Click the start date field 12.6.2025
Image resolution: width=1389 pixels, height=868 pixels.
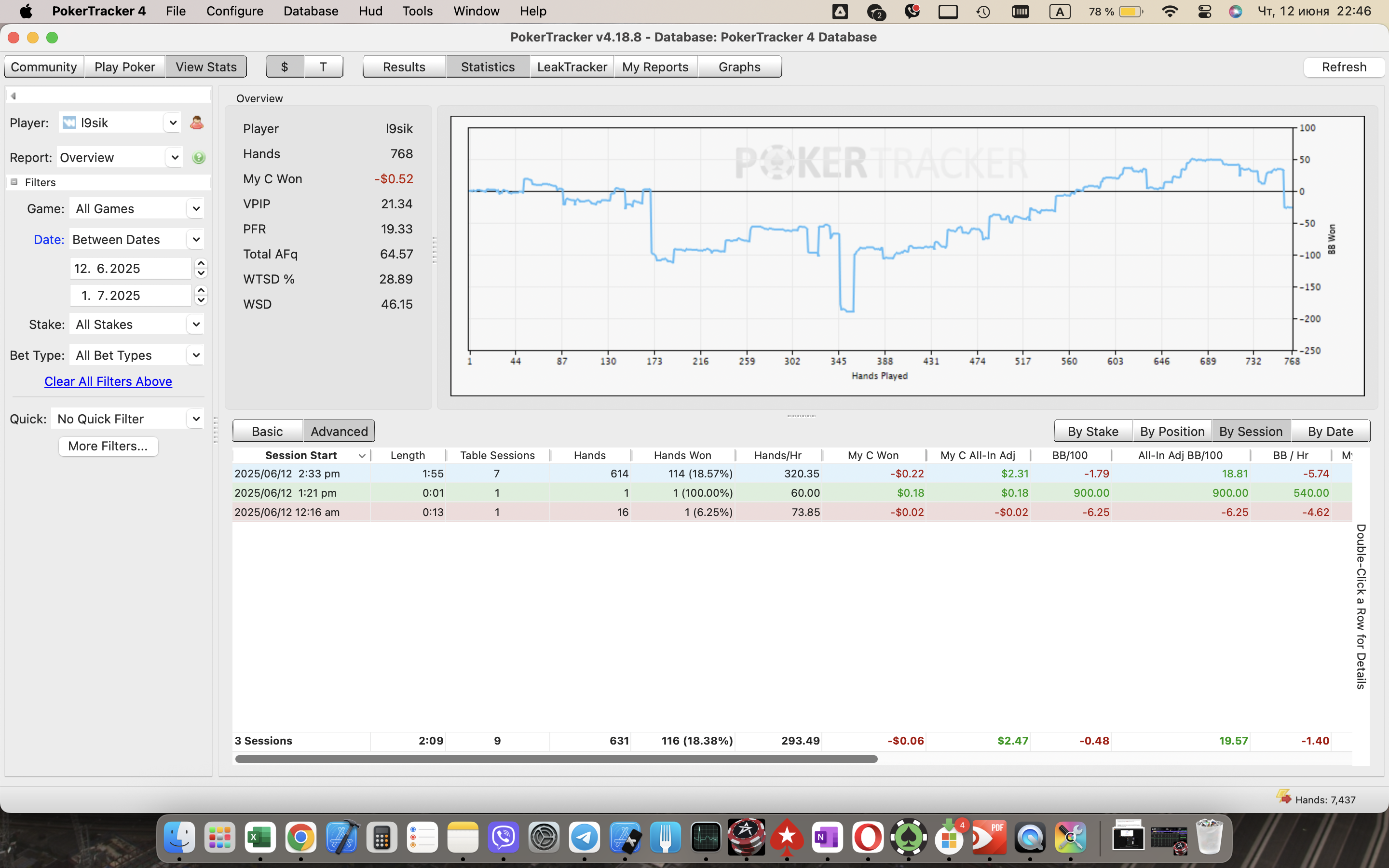[130, 268]
